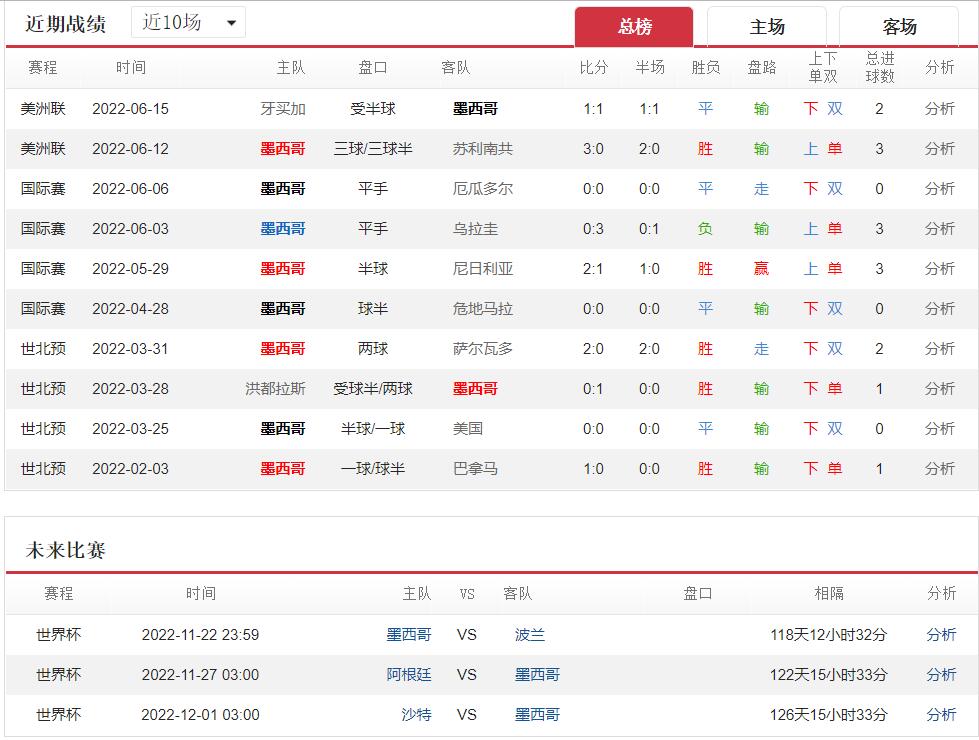This screenshot has height=740, width=979.
Task: Open 分析 for the 2022-03-31 match
Action: click(939, 348)
